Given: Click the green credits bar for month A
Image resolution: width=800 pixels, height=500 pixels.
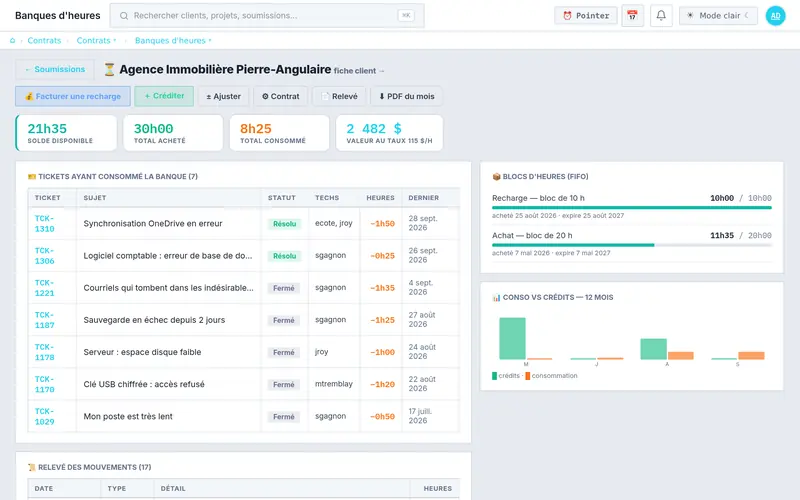Looking at the screenshot, I should tap(654, 349).
